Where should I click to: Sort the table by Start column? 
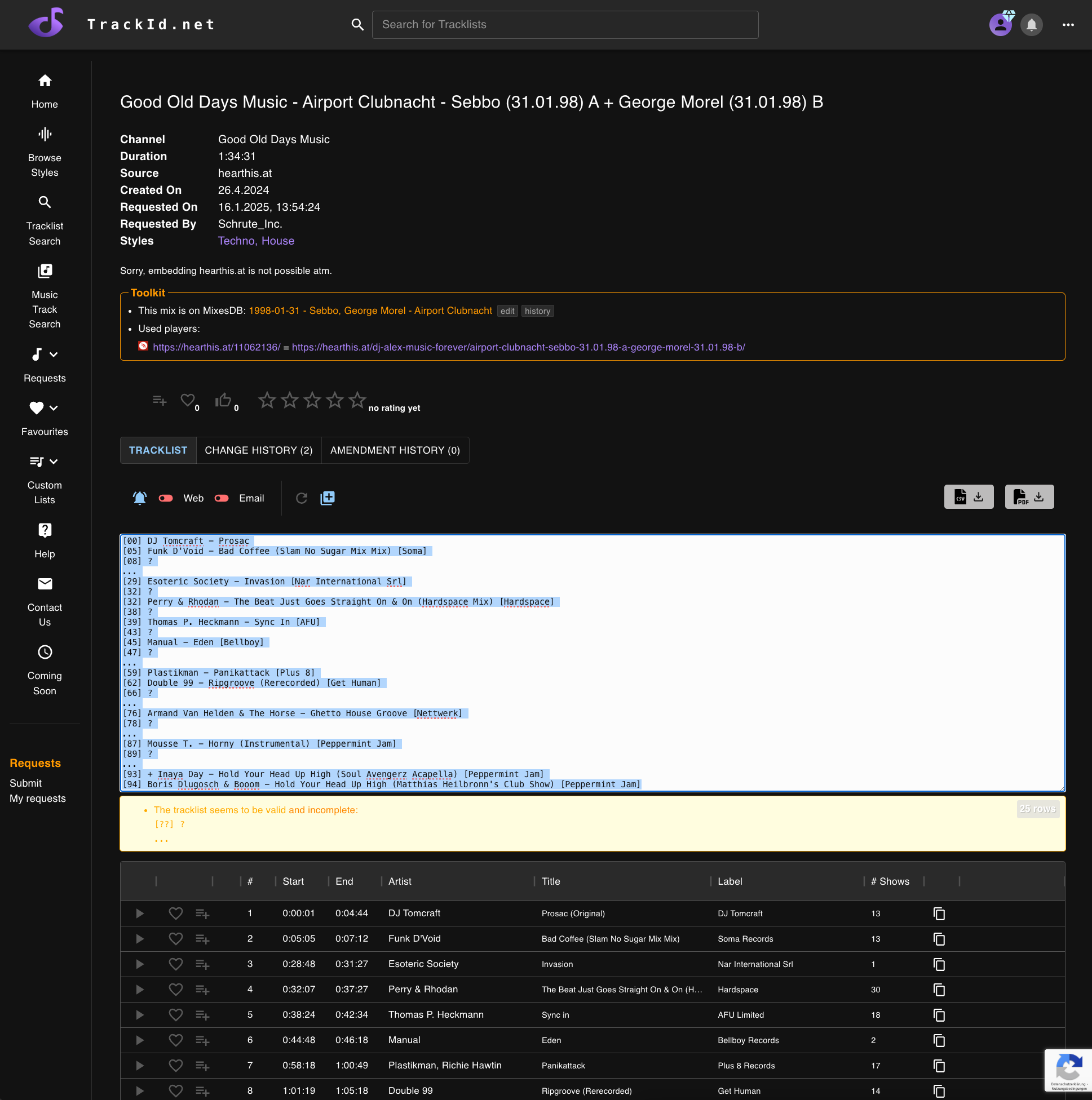[x=293, y=881]
